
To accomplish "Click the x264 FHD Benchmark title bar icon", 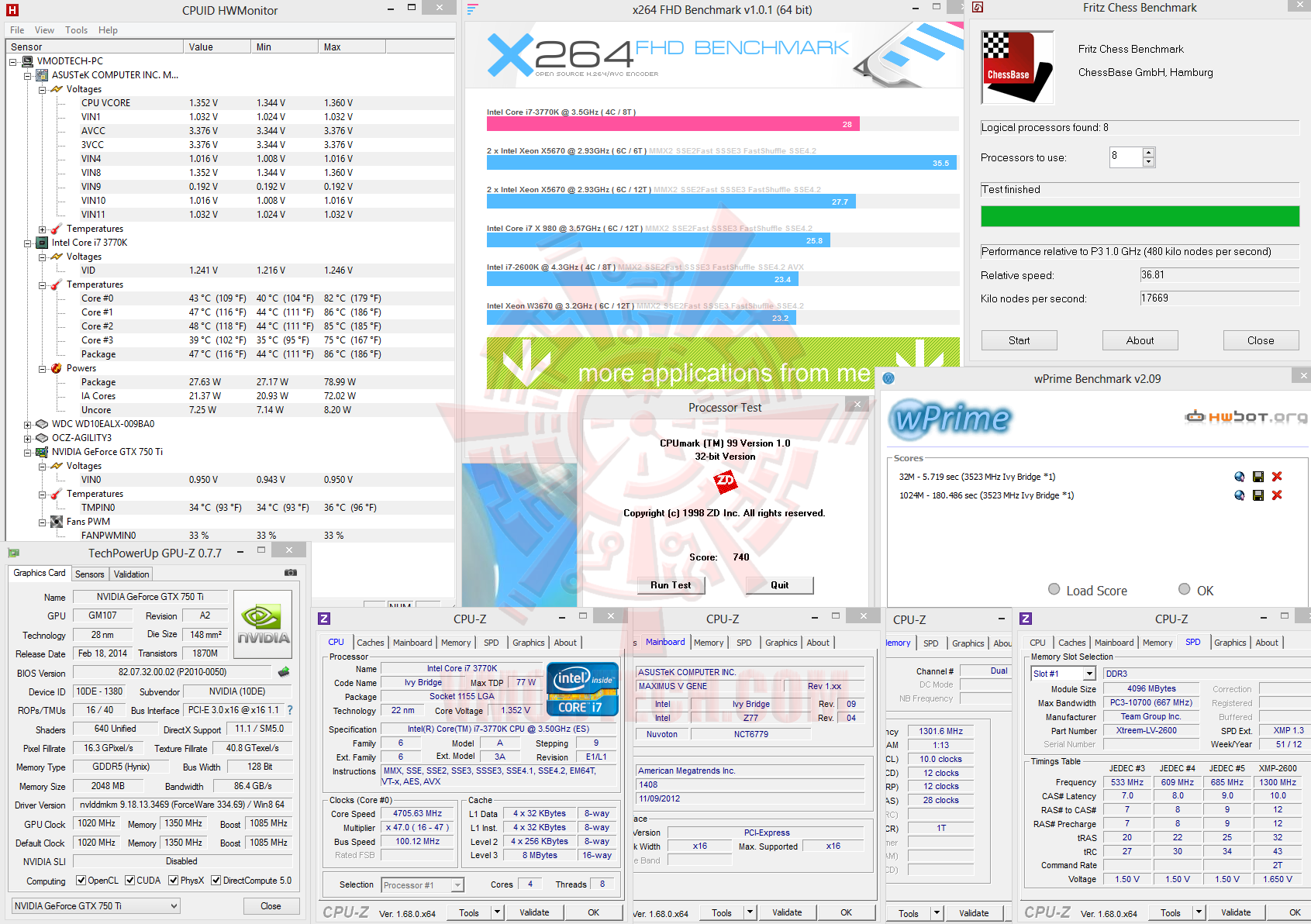I will 473,9.
